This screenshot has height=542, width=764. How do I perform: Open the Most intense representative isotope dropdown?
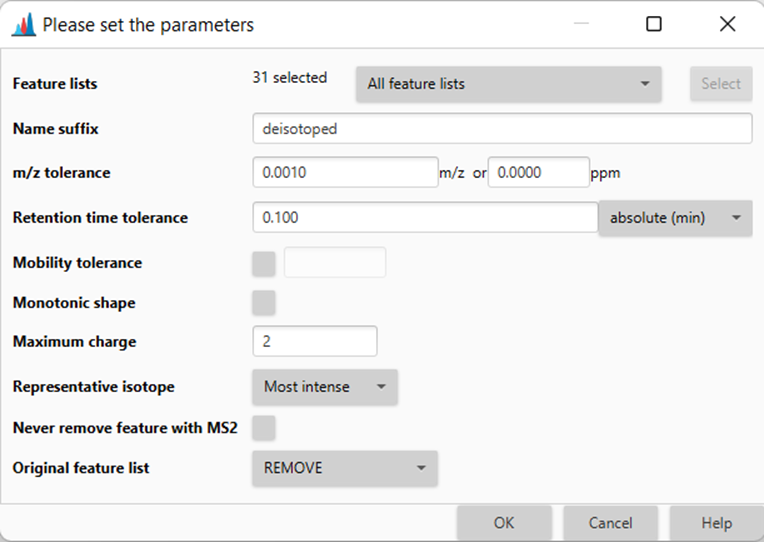pos(325,387)
